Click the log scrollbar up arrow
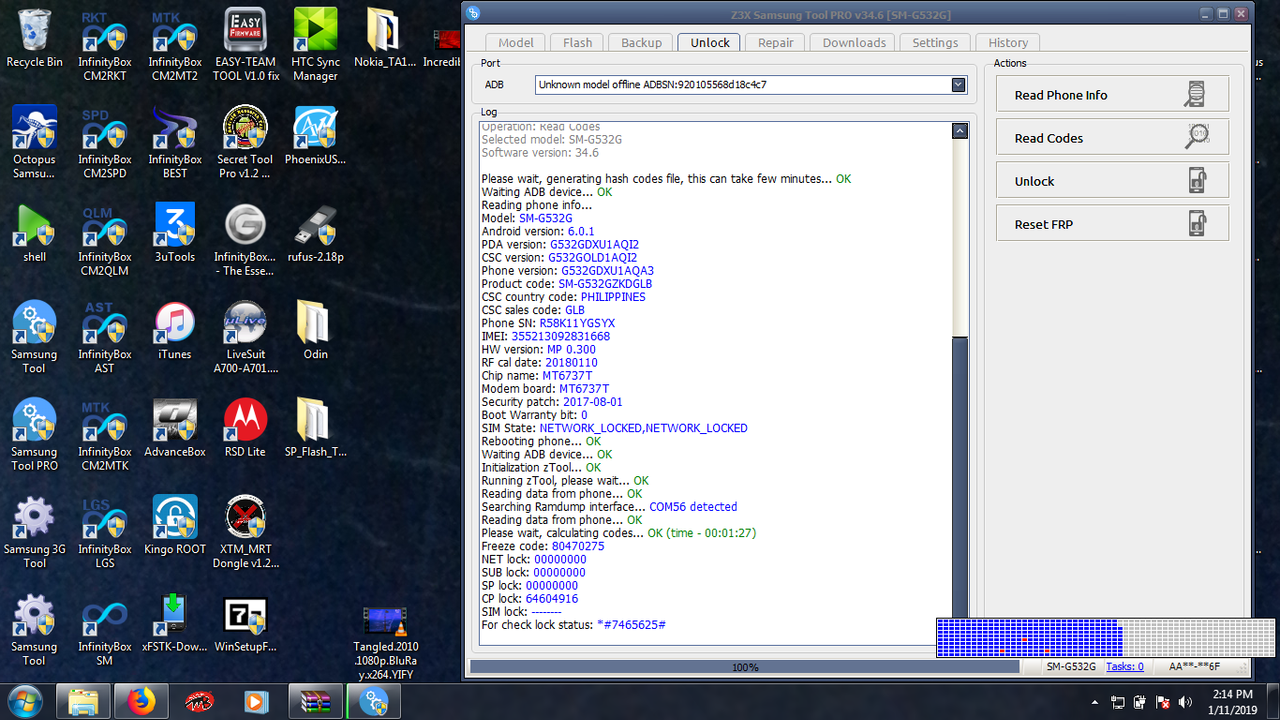This screenshot has width=1280, height=720. [x=960, y=131]
